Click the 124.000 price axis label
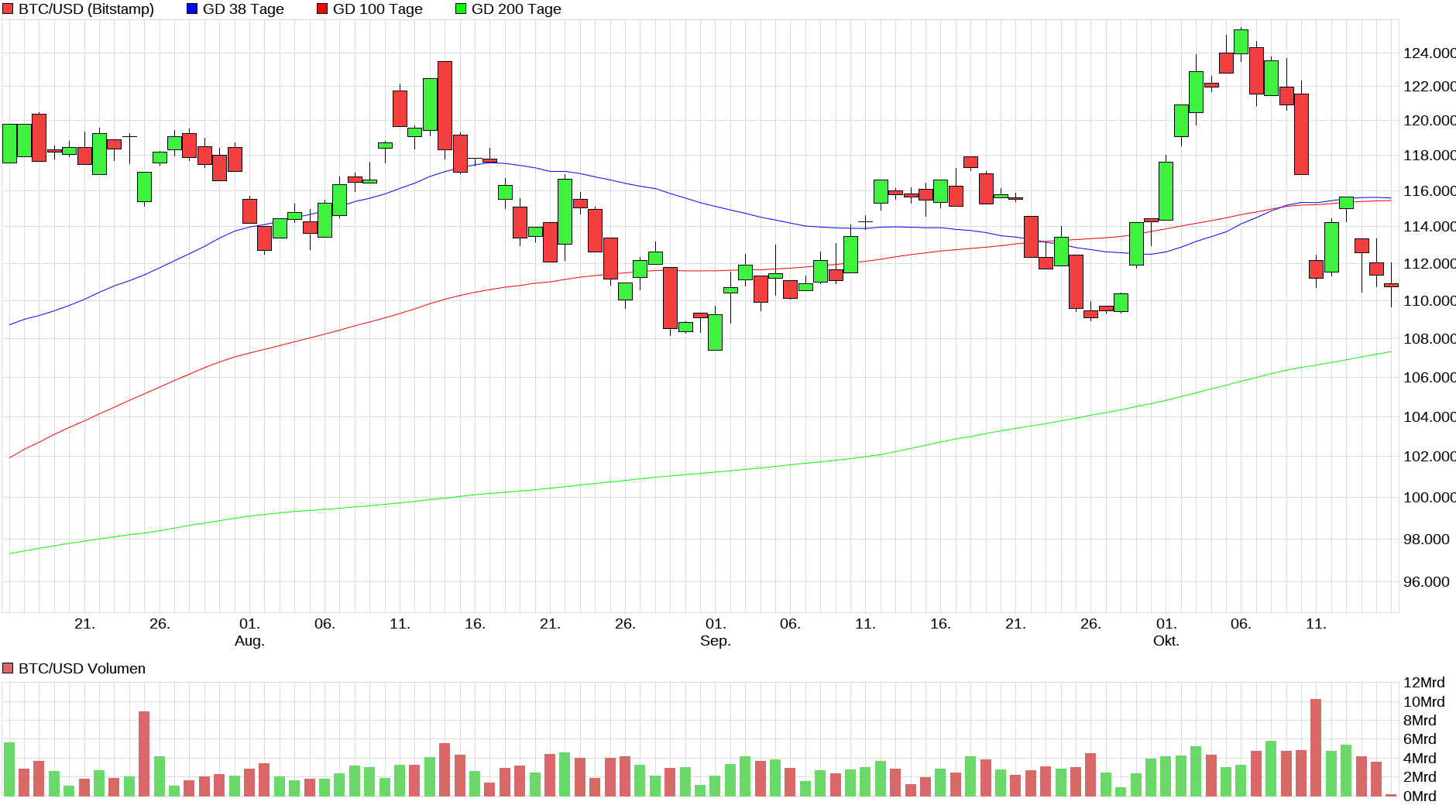This screenshot has height=812, width=1456. pyautogui.click(x=1430, y=53)
